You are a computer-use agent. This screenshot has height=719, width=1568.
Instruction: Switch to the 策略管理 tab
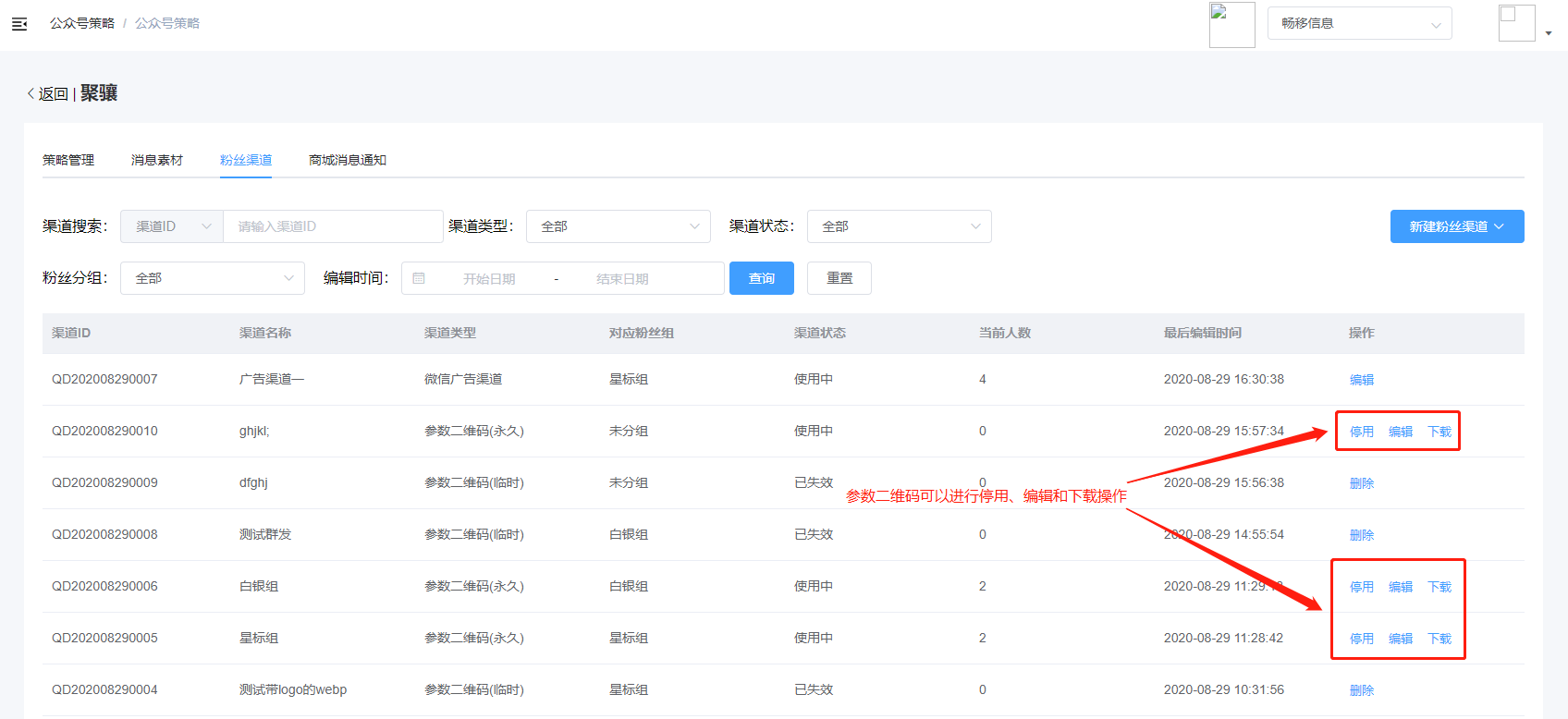68,160
